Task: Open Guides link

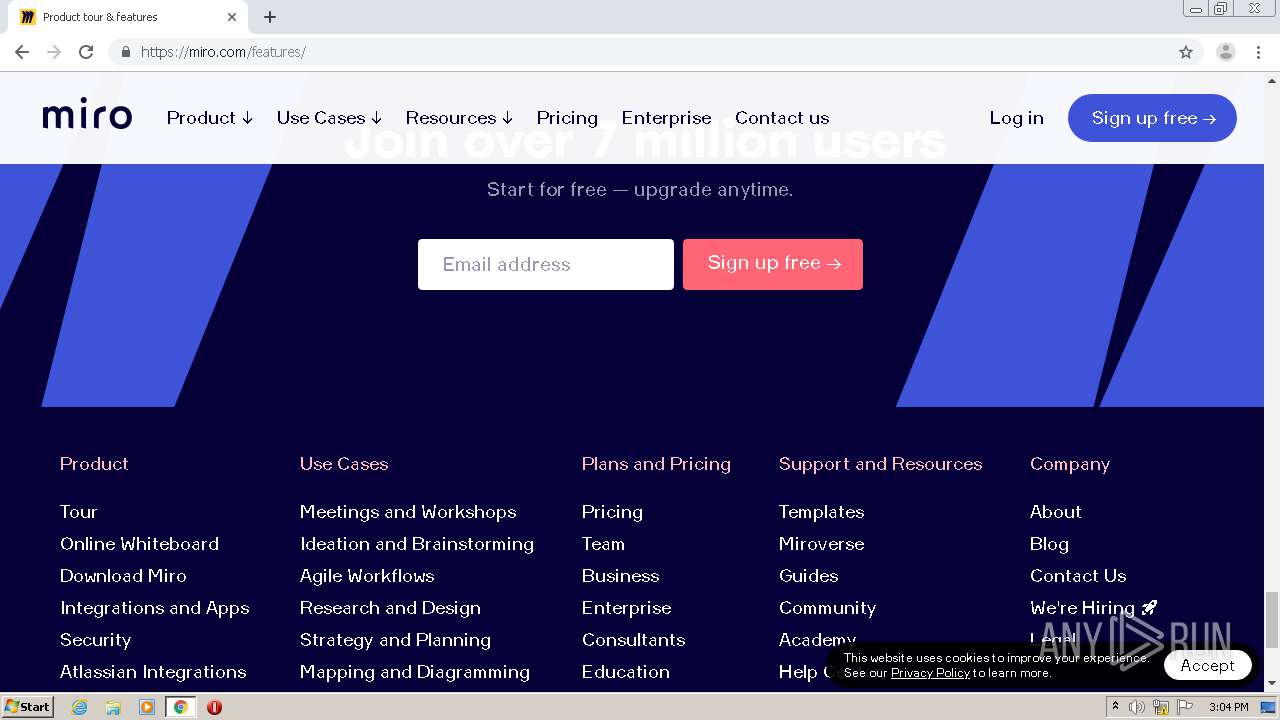Action: pos(809,576)
